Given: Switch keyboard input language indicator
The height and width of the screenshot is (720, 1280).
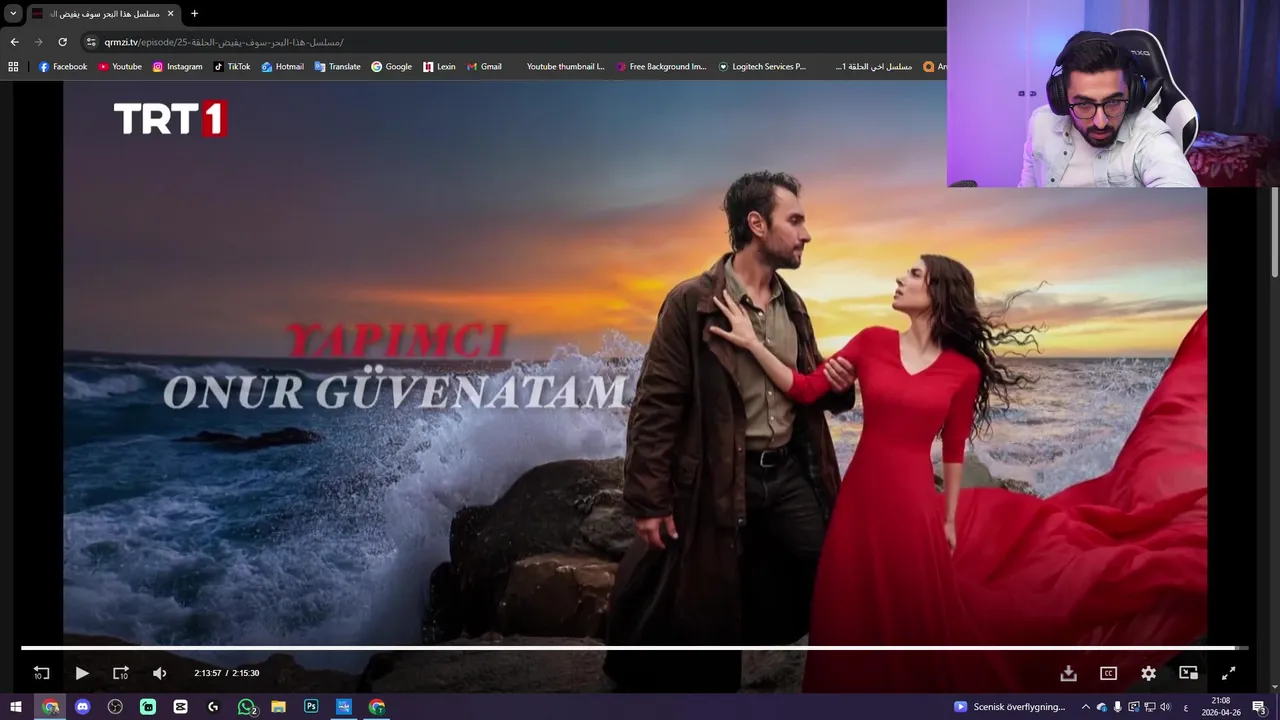Looking at the screenshot, I should pyautogui.click(x=1186, y=707).
